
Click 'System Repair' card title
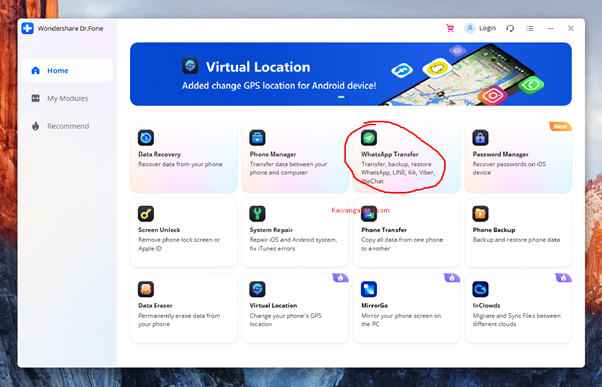coord(271,230)
